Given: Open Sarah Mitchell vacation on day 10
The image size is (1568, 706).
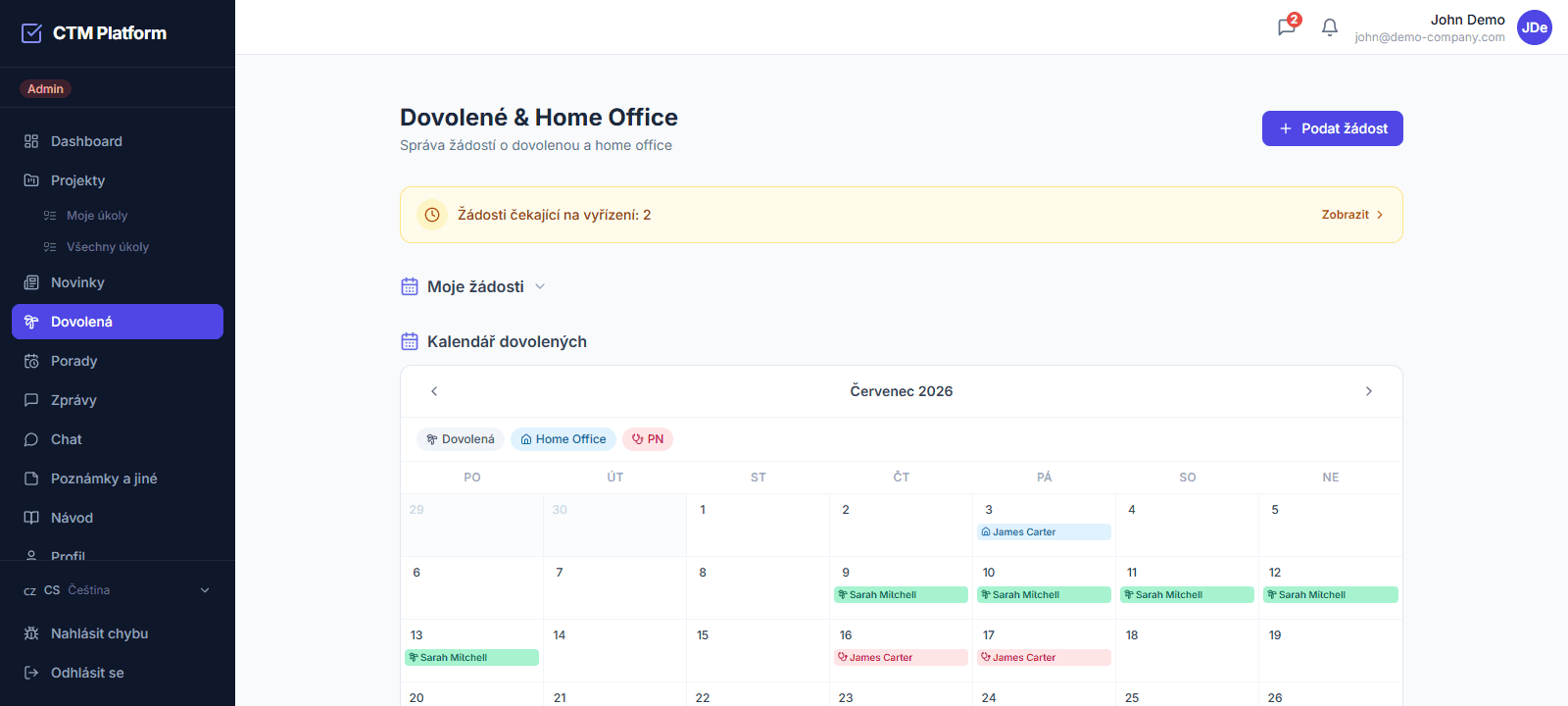Looking at the screenshot, I should [1045, 595].
